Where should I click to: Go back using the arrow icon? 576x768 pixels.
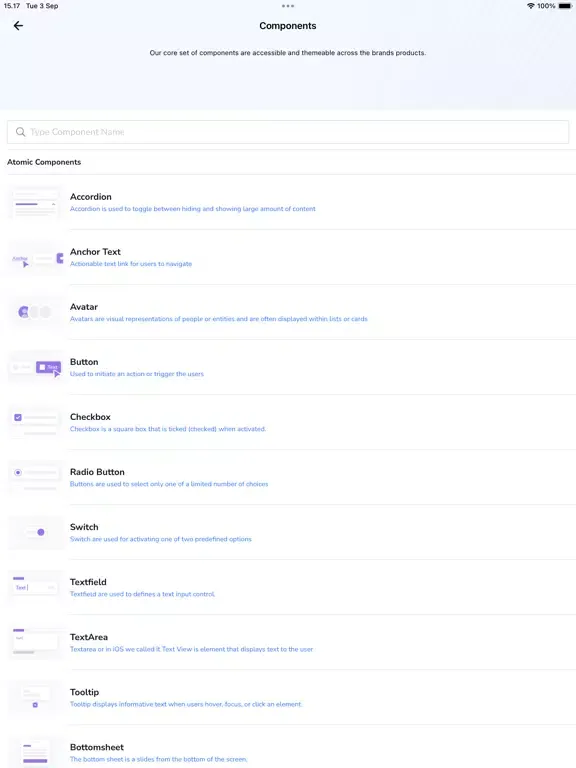pyautogui.click(x=19, y=25)
